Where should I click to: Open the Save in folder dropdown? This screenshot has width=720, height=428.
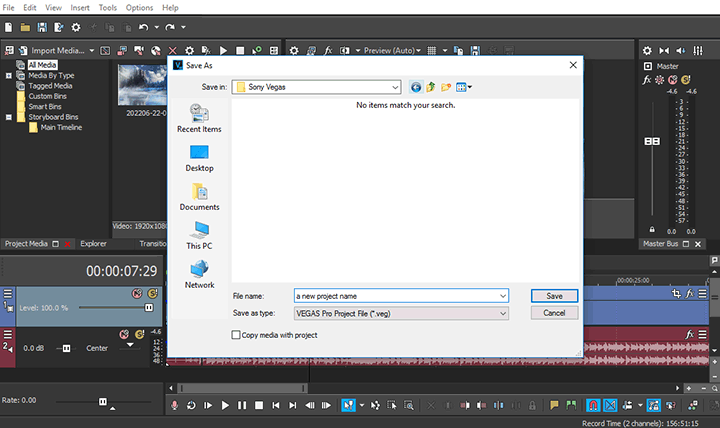[395, 88]
